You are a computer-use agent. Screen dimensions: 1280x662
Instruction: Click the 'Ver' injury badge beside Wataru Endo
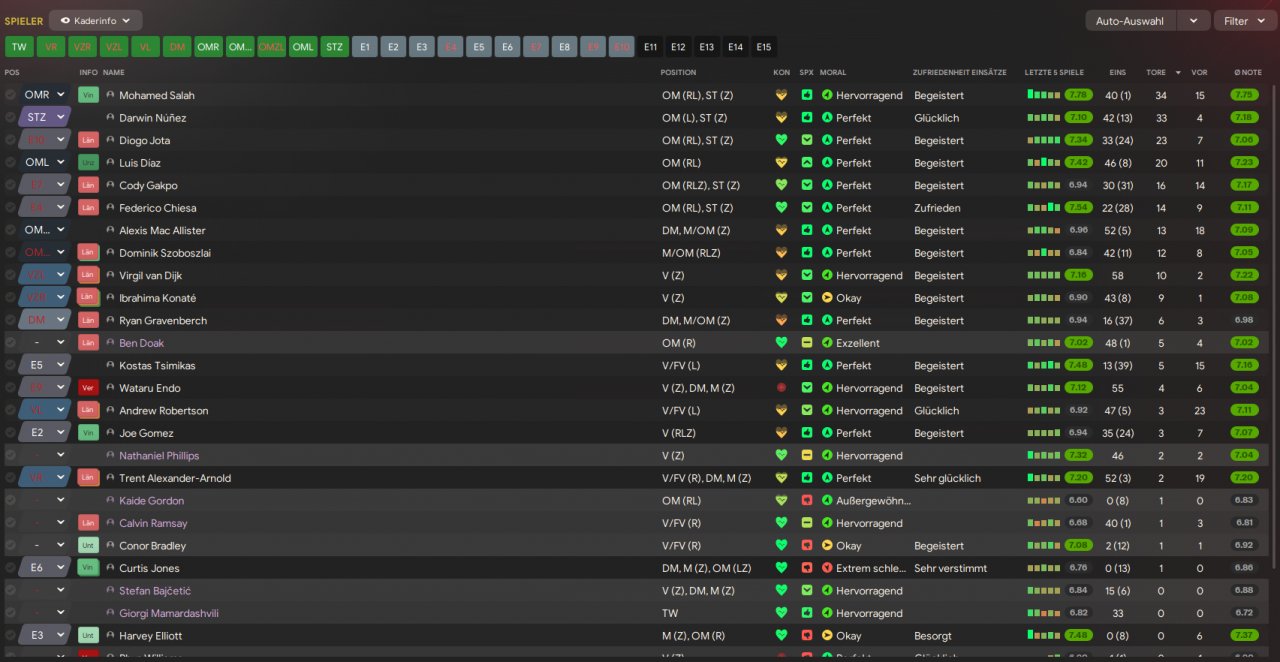click(x=88, y=388)
